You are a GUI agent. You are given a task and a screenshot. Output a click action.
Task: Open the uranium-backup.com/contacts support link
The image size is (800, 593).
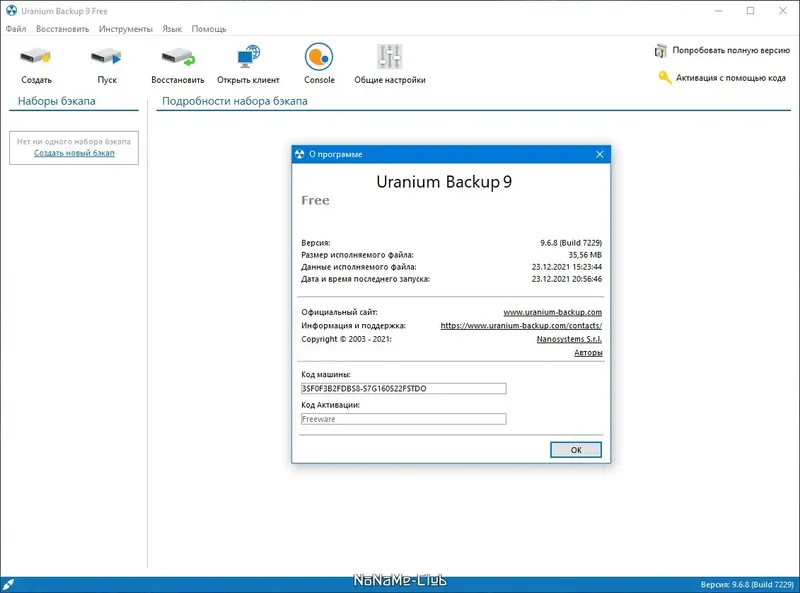(521, 326)
